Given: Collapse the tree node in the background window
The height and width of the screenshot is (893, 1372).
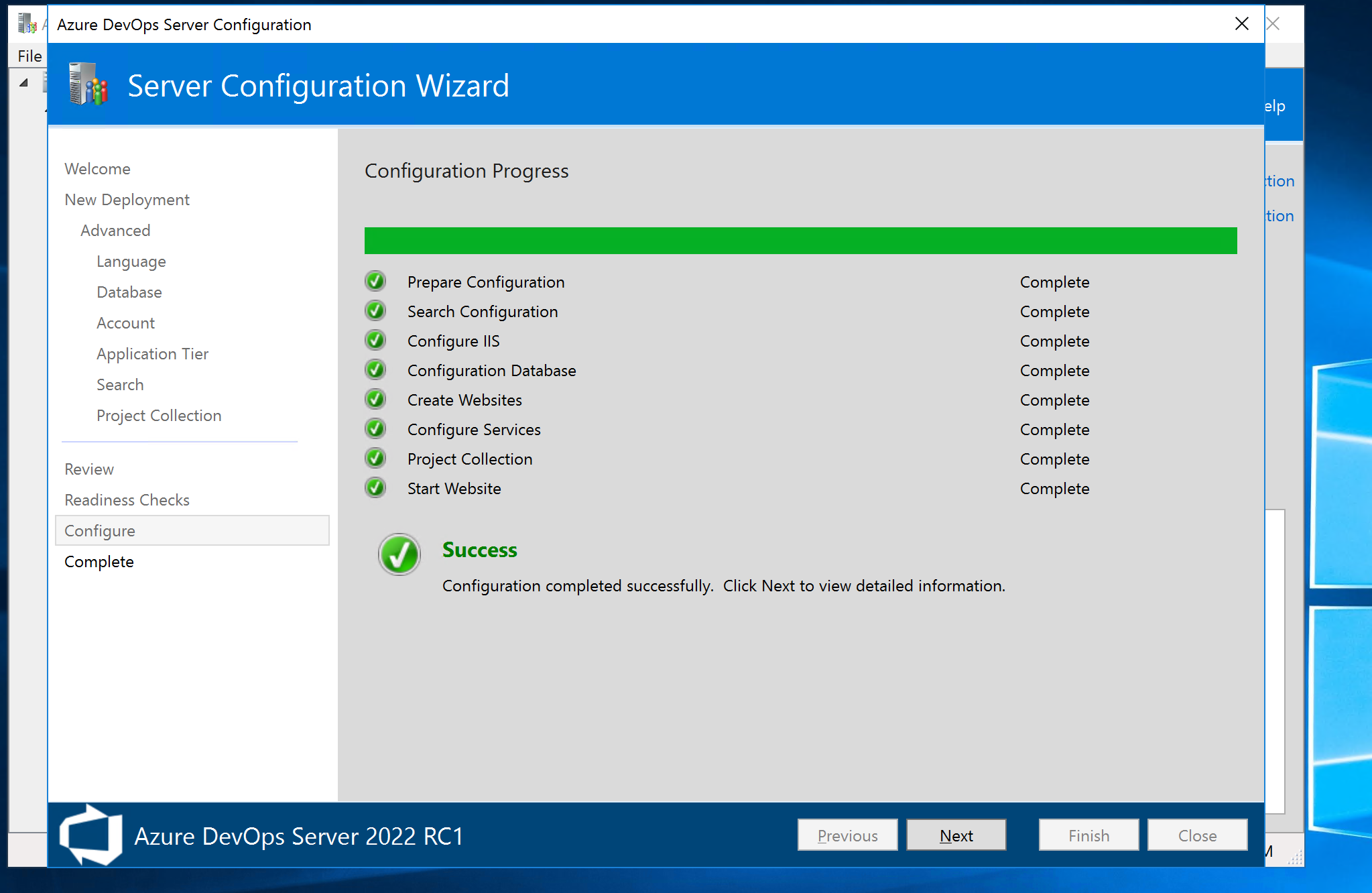Looking at the screenshot, I should [23, 83].
